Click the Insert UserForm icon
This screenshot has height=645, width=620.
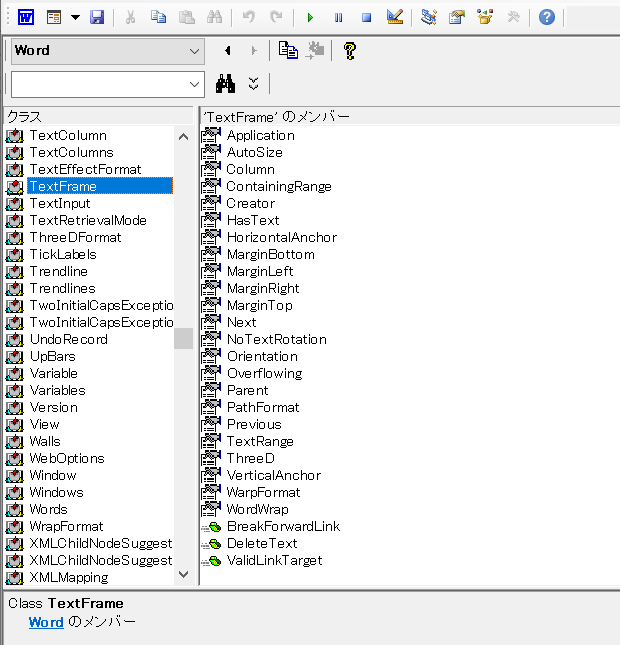[54, 17]
